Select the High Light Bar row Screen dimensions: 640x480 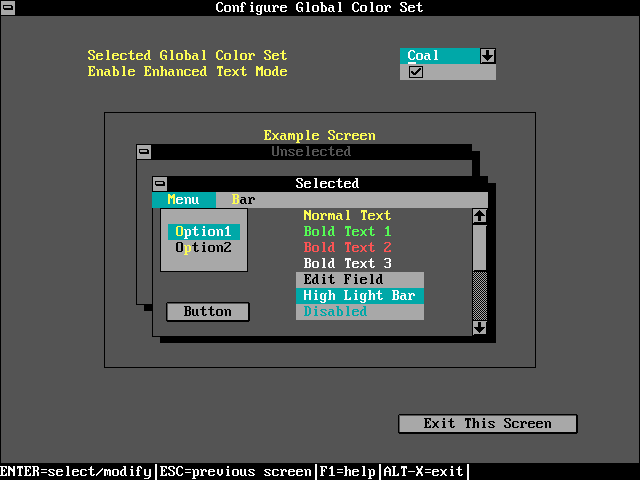click(360, 296)
